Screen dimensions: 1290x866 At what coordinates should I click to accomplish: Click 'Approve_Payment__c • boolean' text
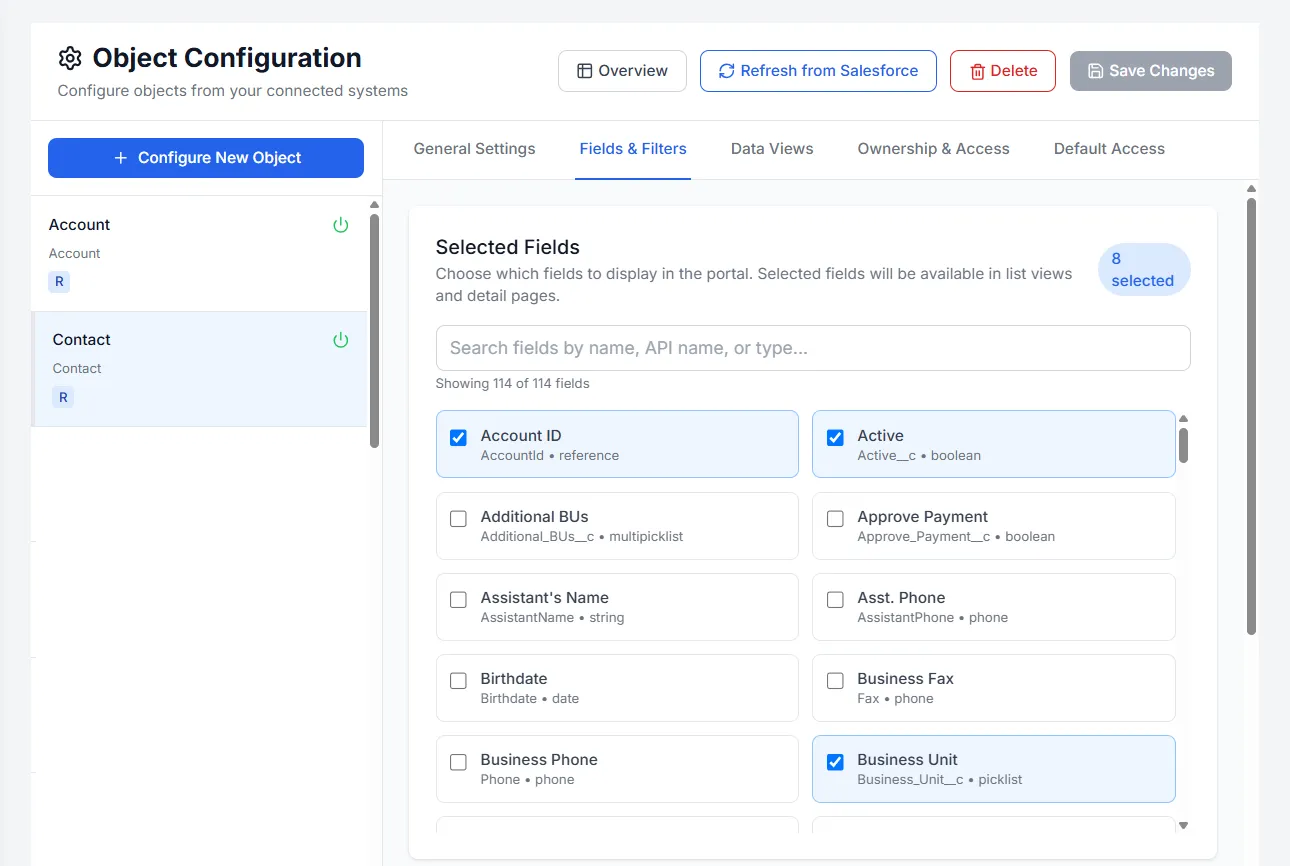(956, 536)
